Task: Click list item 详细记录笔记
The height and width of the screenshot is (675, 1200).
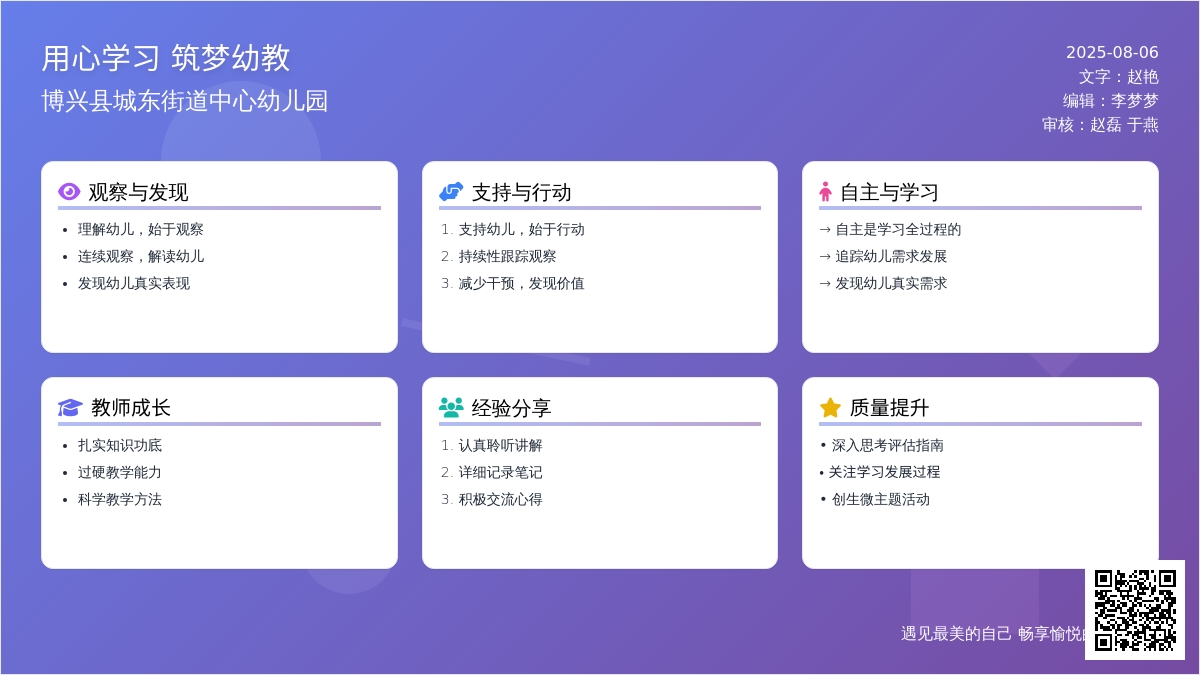Action: (x=500, y=472)
